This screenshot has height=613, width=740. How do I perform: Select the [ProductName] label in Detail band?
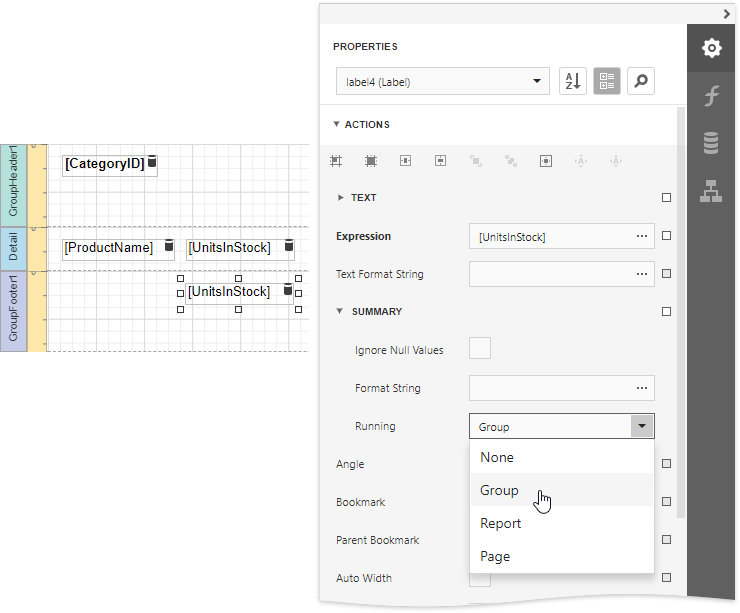(108, 248)
